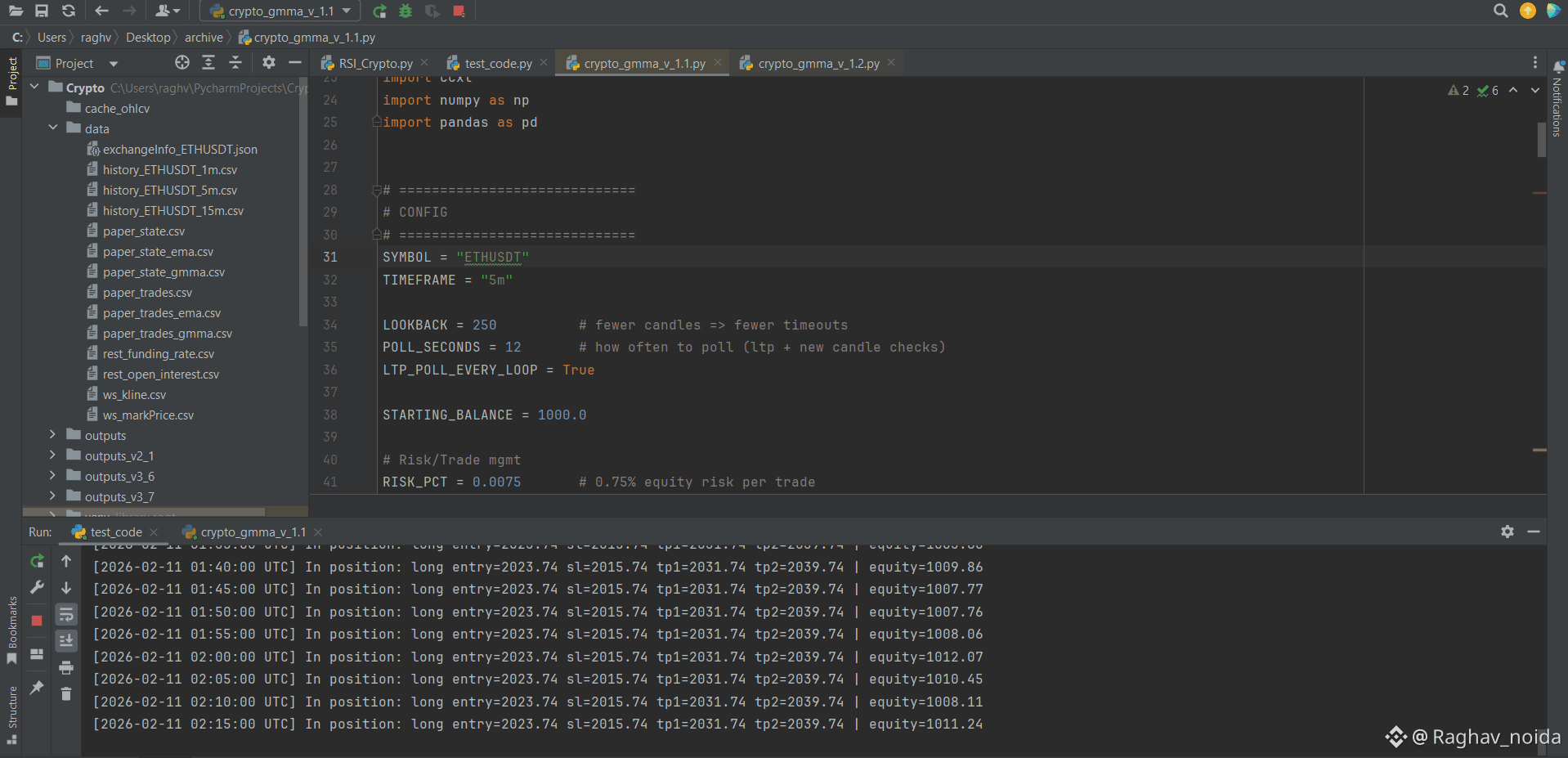Click the orange IDE update icon
Screen dimensions: 1568x758
coord(1527,11)
